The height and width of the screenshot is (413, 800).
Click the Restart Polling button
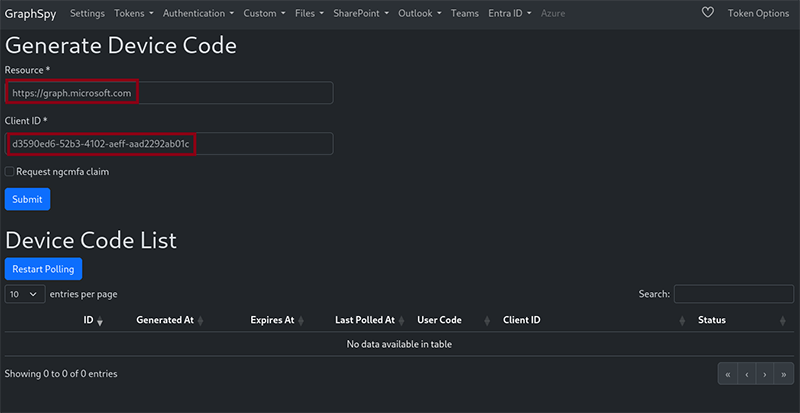(x=44, y=269)
